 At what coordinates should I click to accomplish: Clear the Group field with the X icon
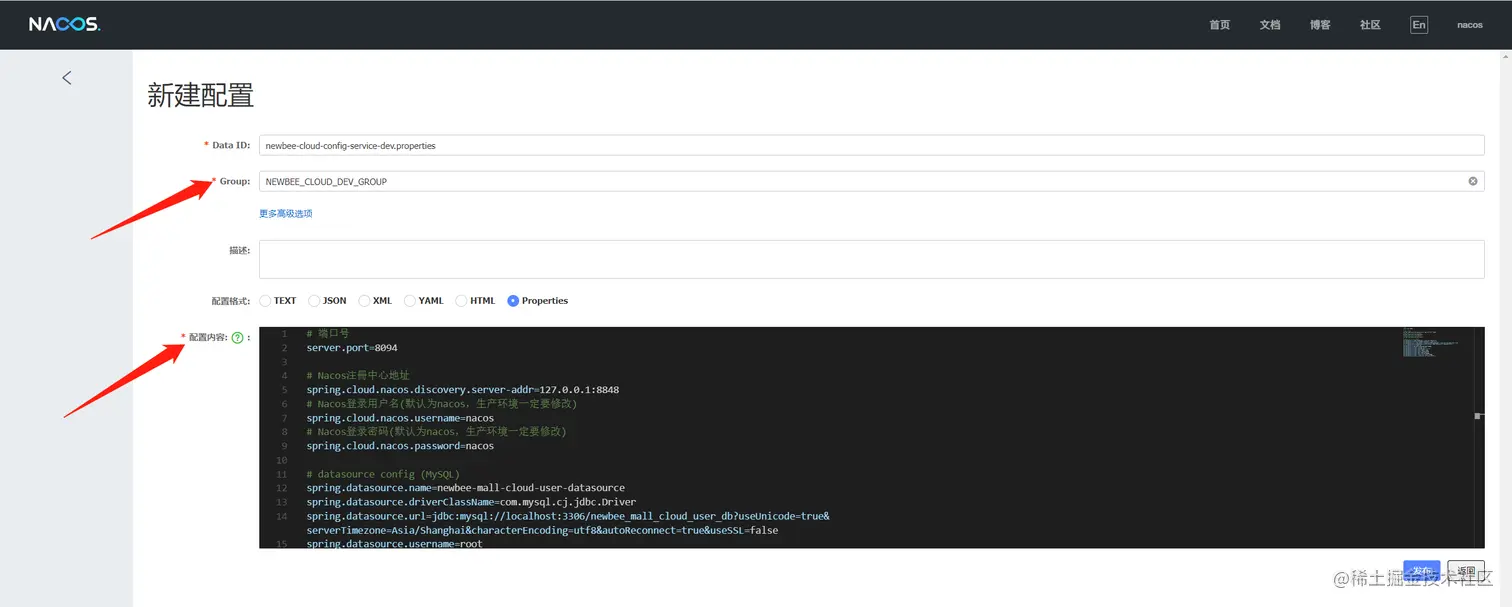click(1473, 182)
